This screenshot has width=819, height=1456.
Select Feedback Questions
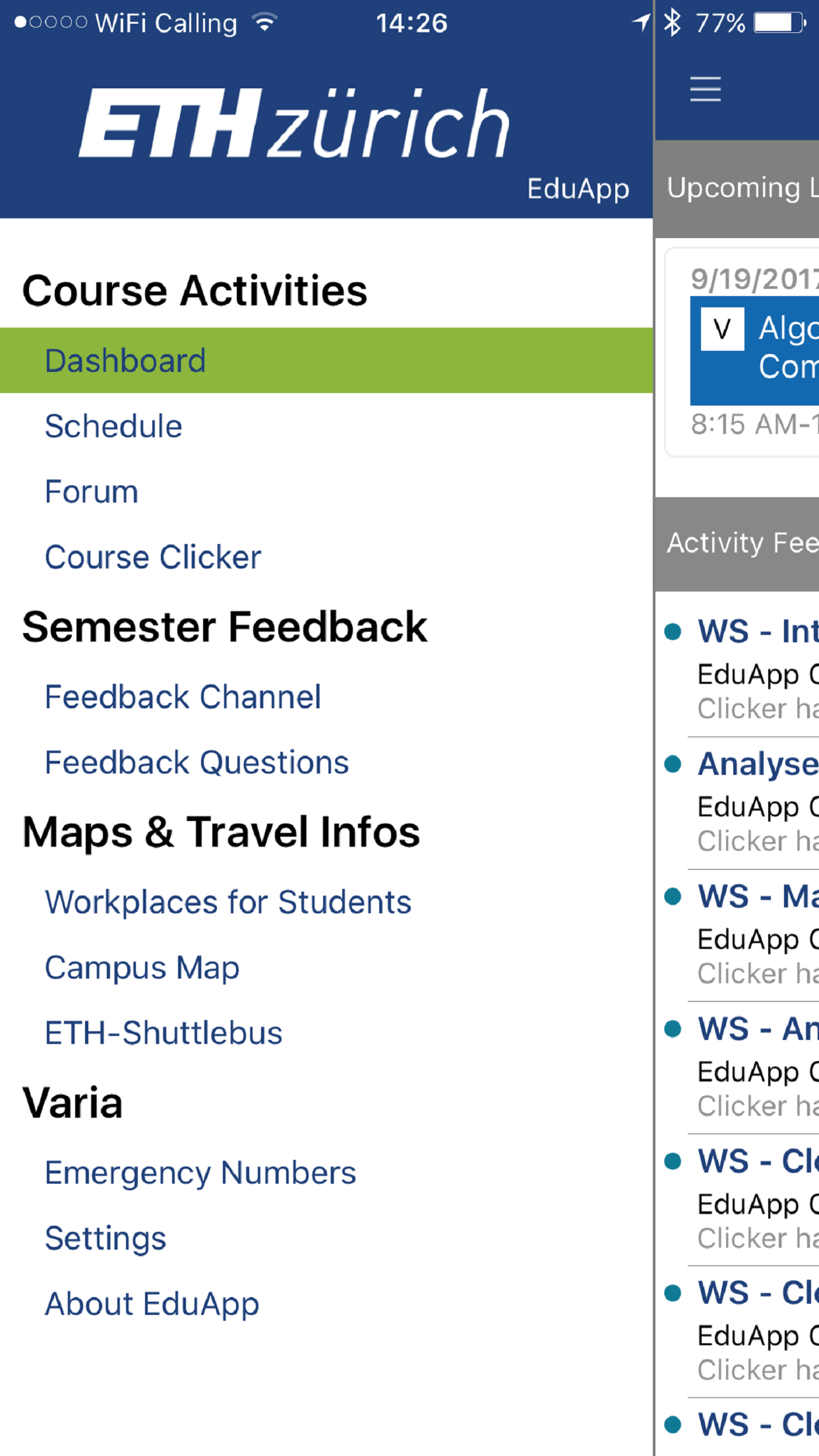click(x=197, y=763)
